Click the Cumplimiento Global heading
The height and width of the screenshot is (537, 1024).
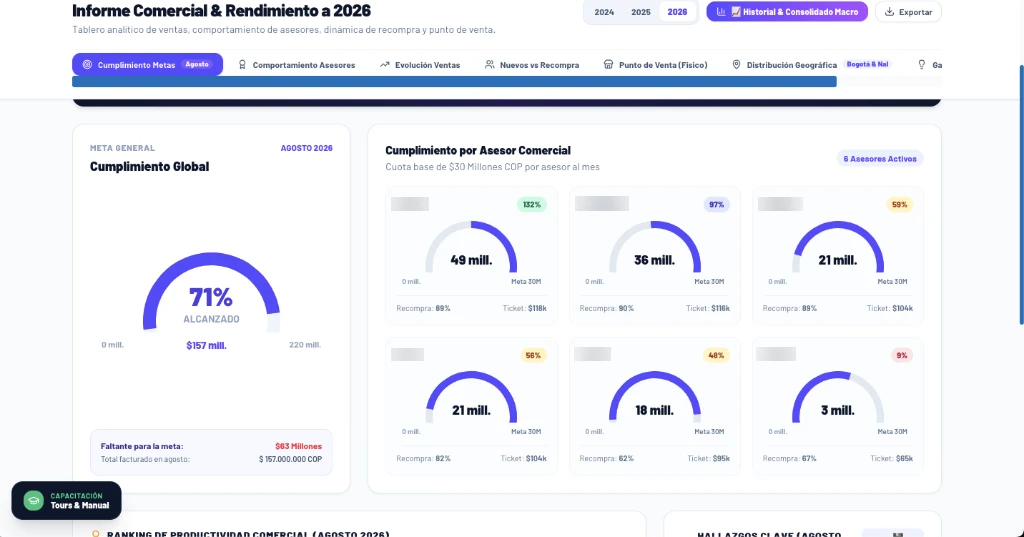click(150, 167)
